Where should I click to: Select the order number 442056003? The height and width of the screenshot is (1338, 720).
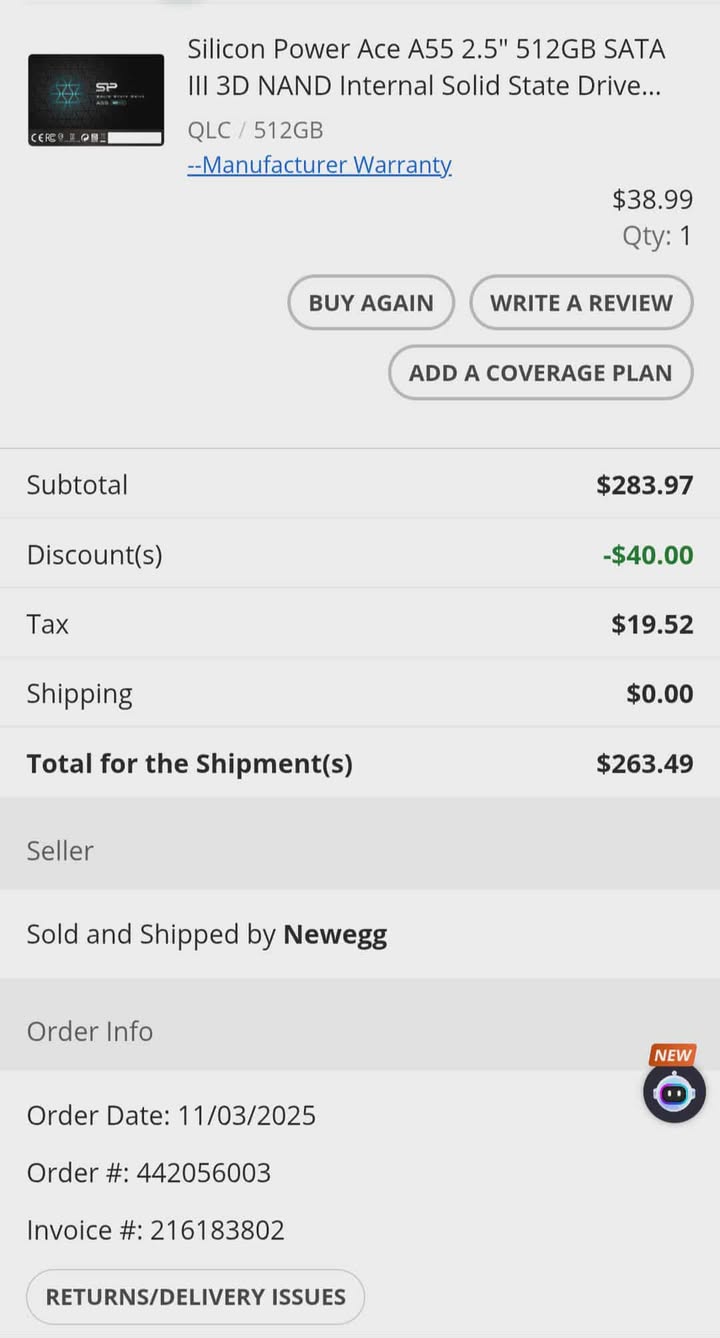204,1172
